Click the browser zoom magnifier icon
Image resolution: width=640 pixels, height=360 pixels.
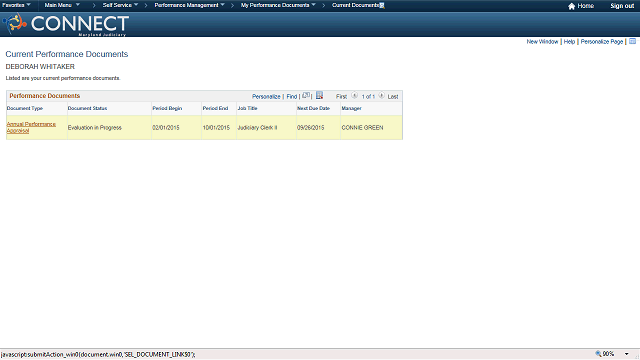(598, 354)
